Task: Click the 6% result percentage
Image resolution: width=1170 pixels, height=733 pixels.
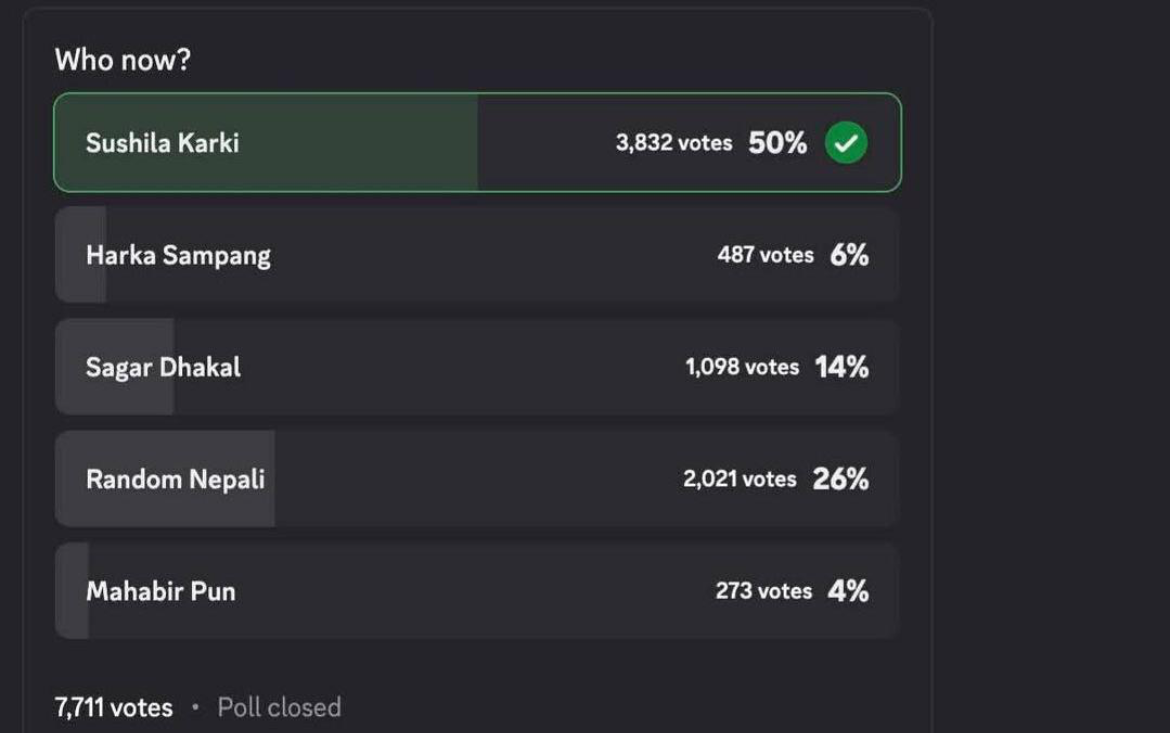Action: click(x=849, y=255)
